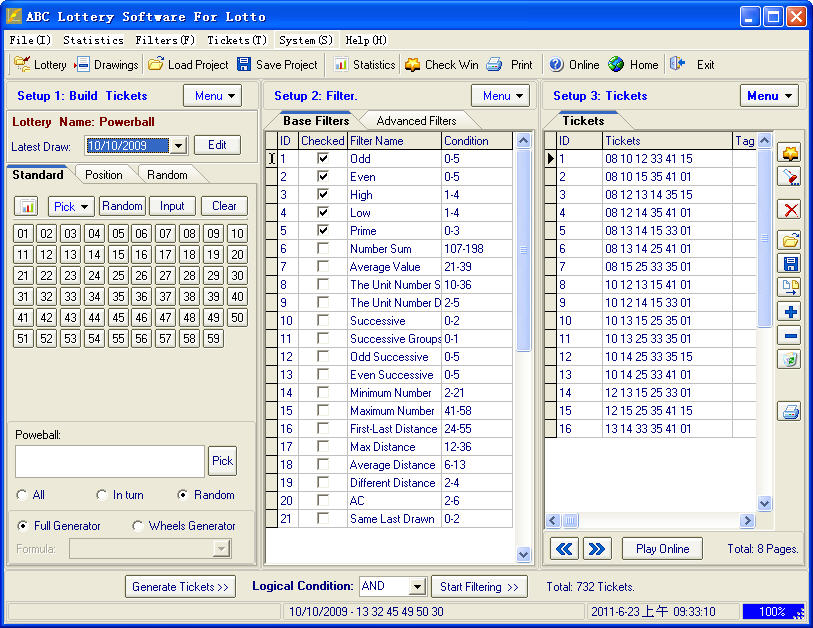Screen dimensions: 813x628
Task: Open the Setup 1 Menu dropdown
Action: pos(213,96)
